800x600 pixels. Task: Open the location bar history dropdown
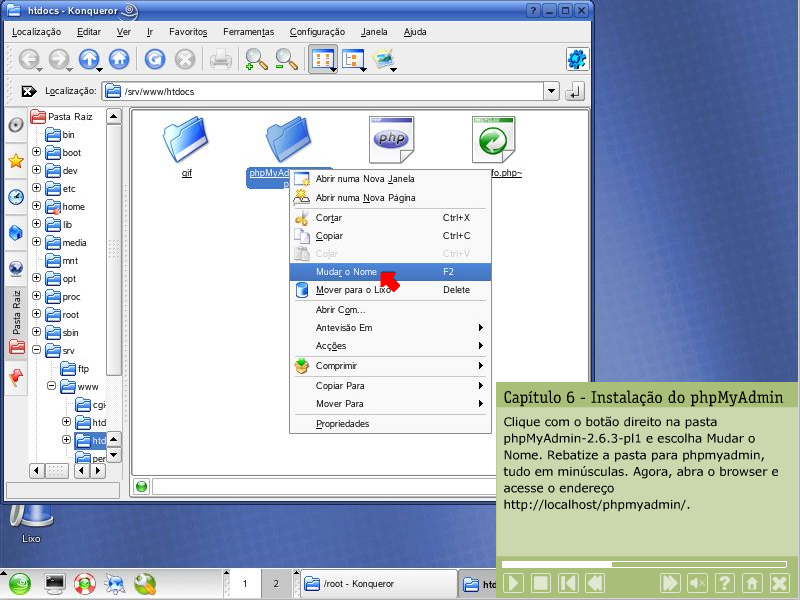pyautogui.click(x=550, y=91)
